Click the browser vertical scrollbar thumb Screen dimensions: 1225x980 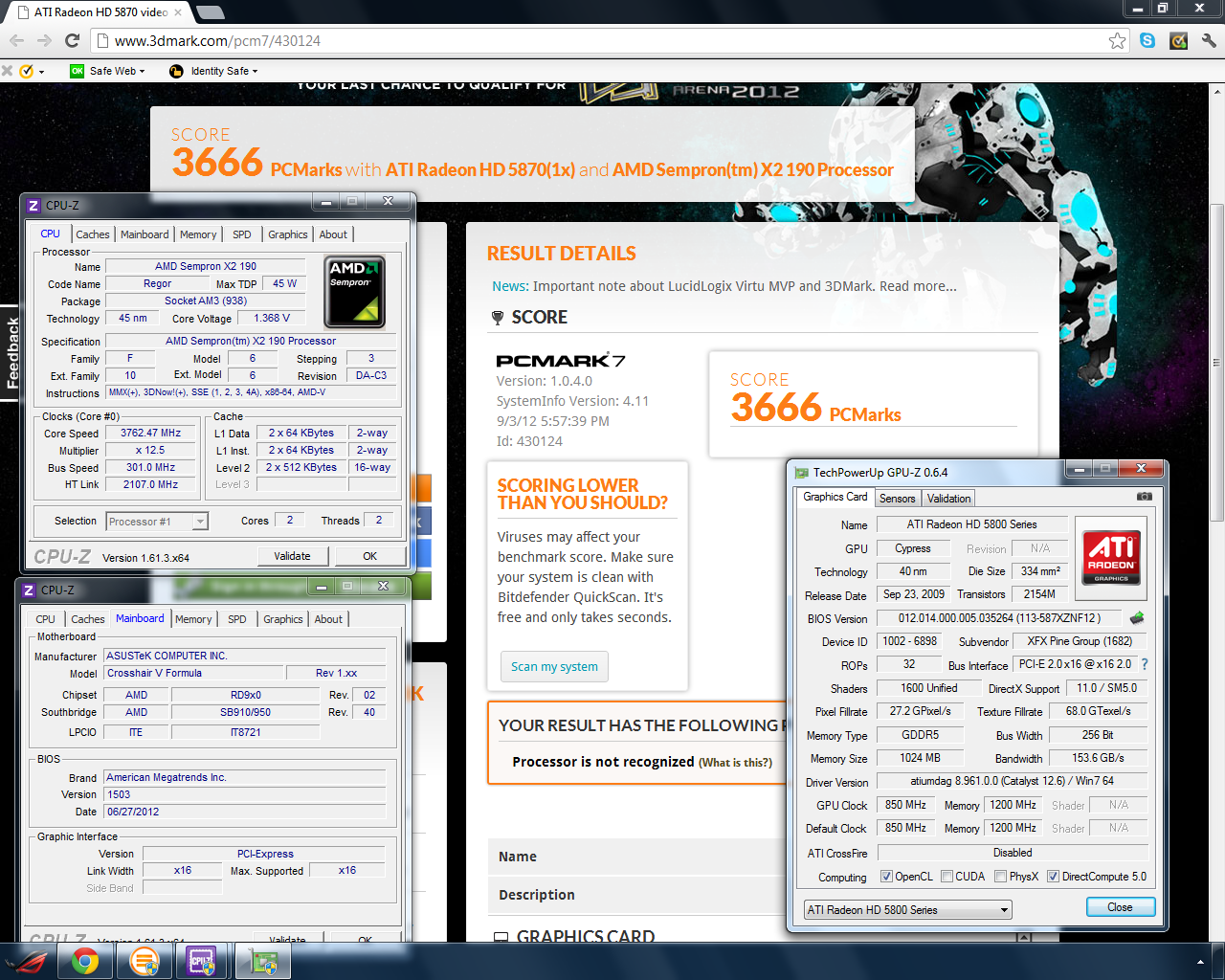click(1216, 364)
